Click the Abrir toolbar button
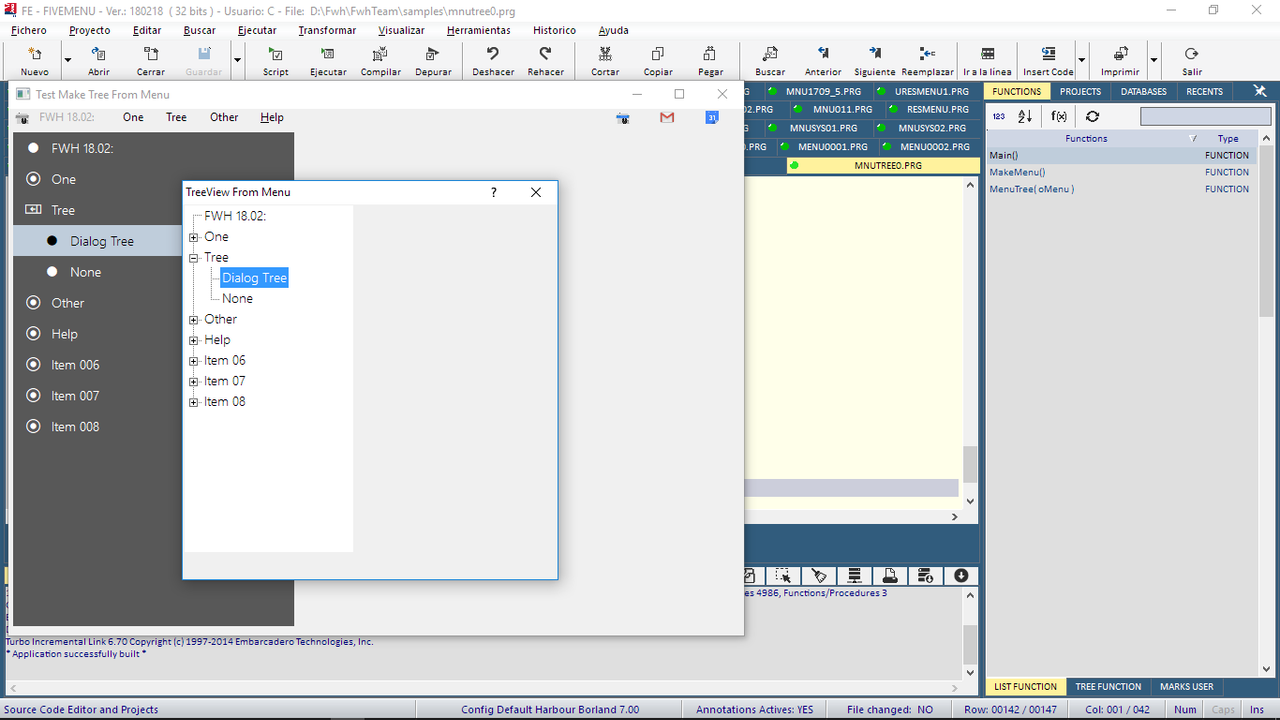This screenshot has height=720, width=1280. click(x=99, y=60)
